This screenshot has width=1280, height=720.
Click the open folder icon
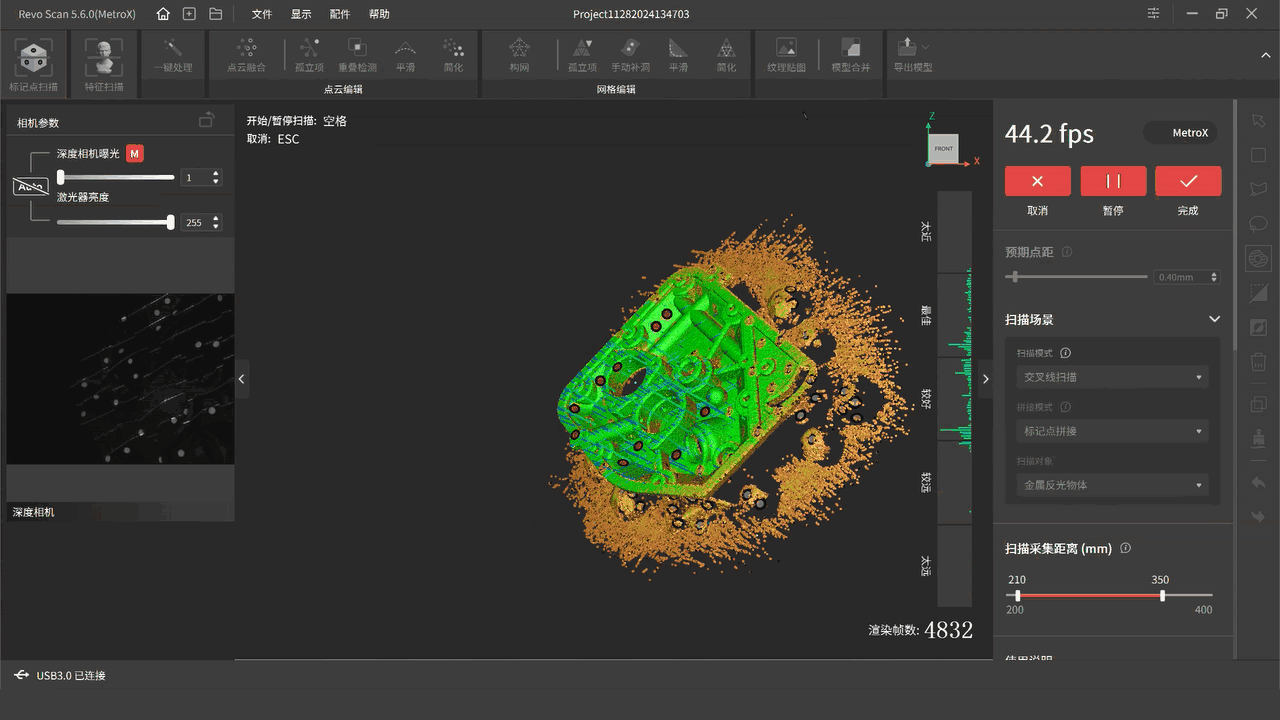216,14
